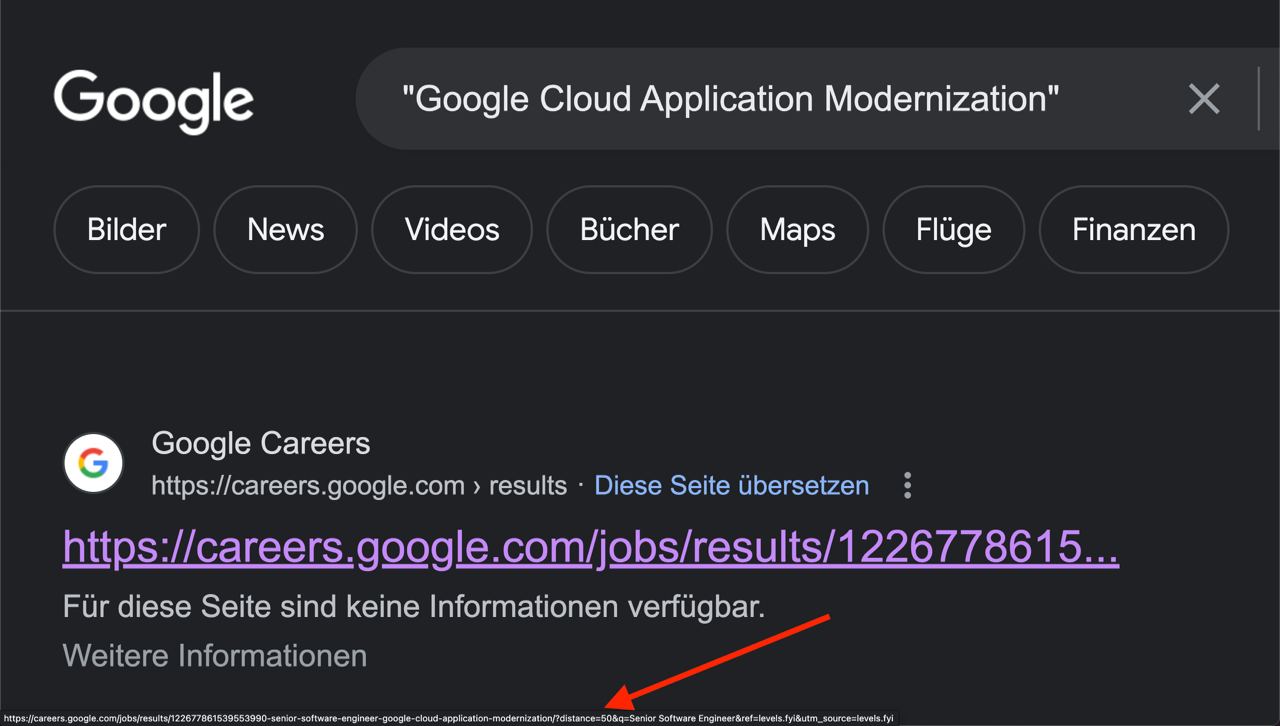Click "Diese Seite übersetzen" link
The height and width of the screenshot is (726, 1280).
coord(732,486)
